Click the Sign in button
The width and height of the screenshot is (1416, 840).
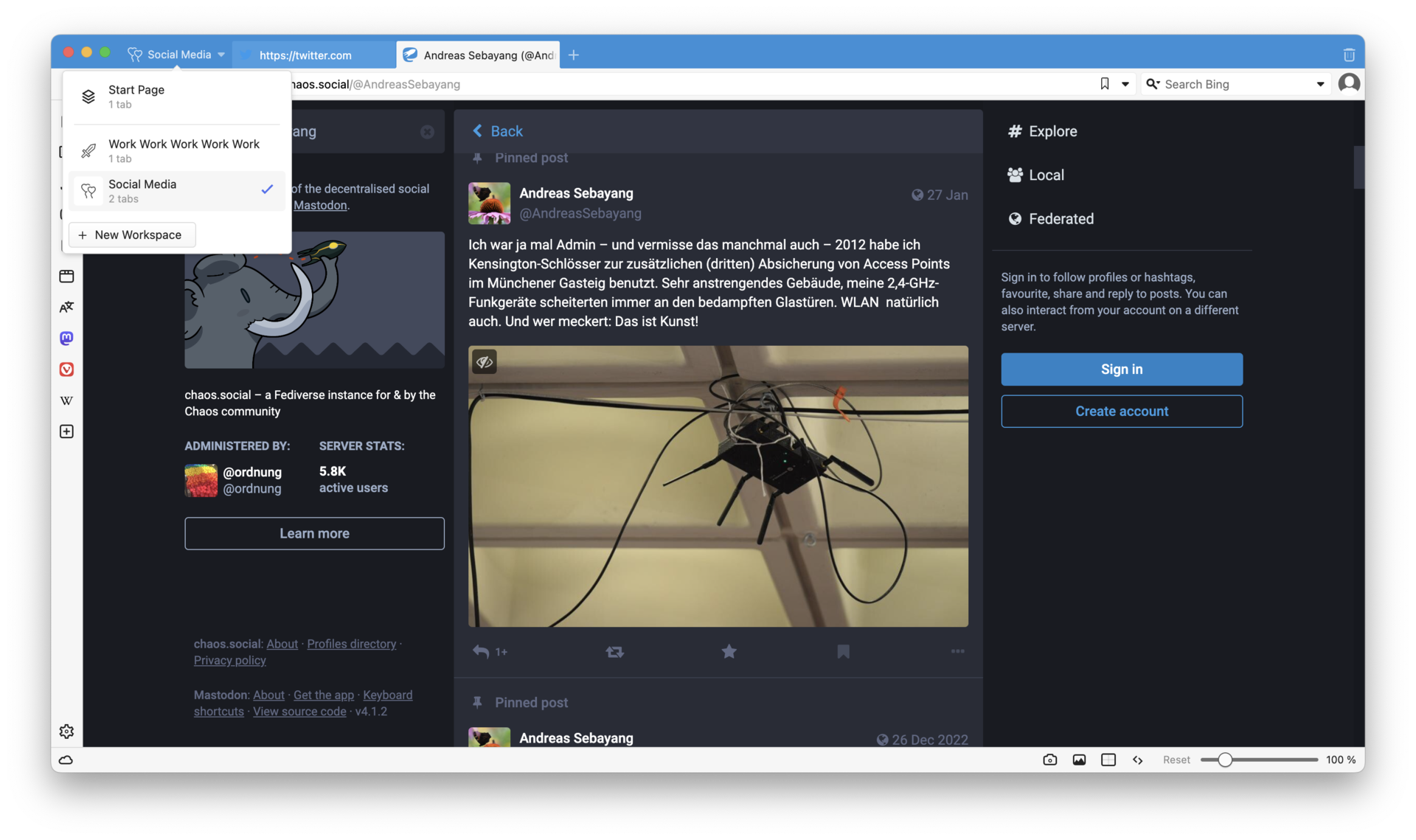coord(1121,369)
